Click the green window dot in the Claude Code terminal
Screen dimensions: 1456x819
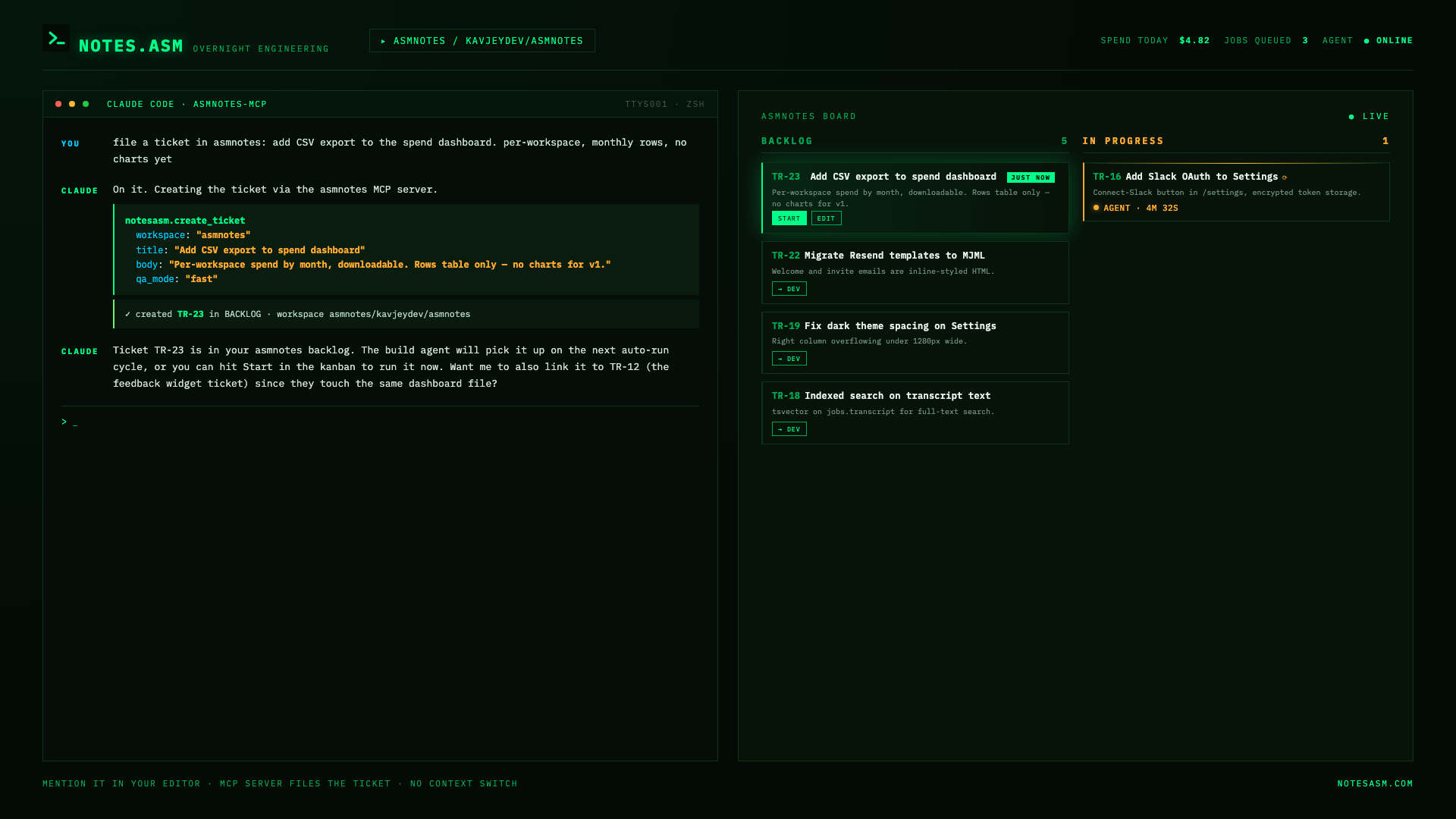pos(86,104)
